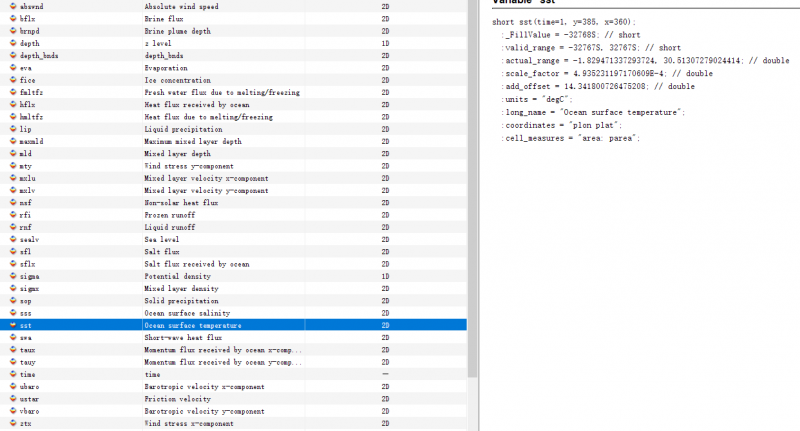Select the Absolute wind speed row

[x=200, y=6]
